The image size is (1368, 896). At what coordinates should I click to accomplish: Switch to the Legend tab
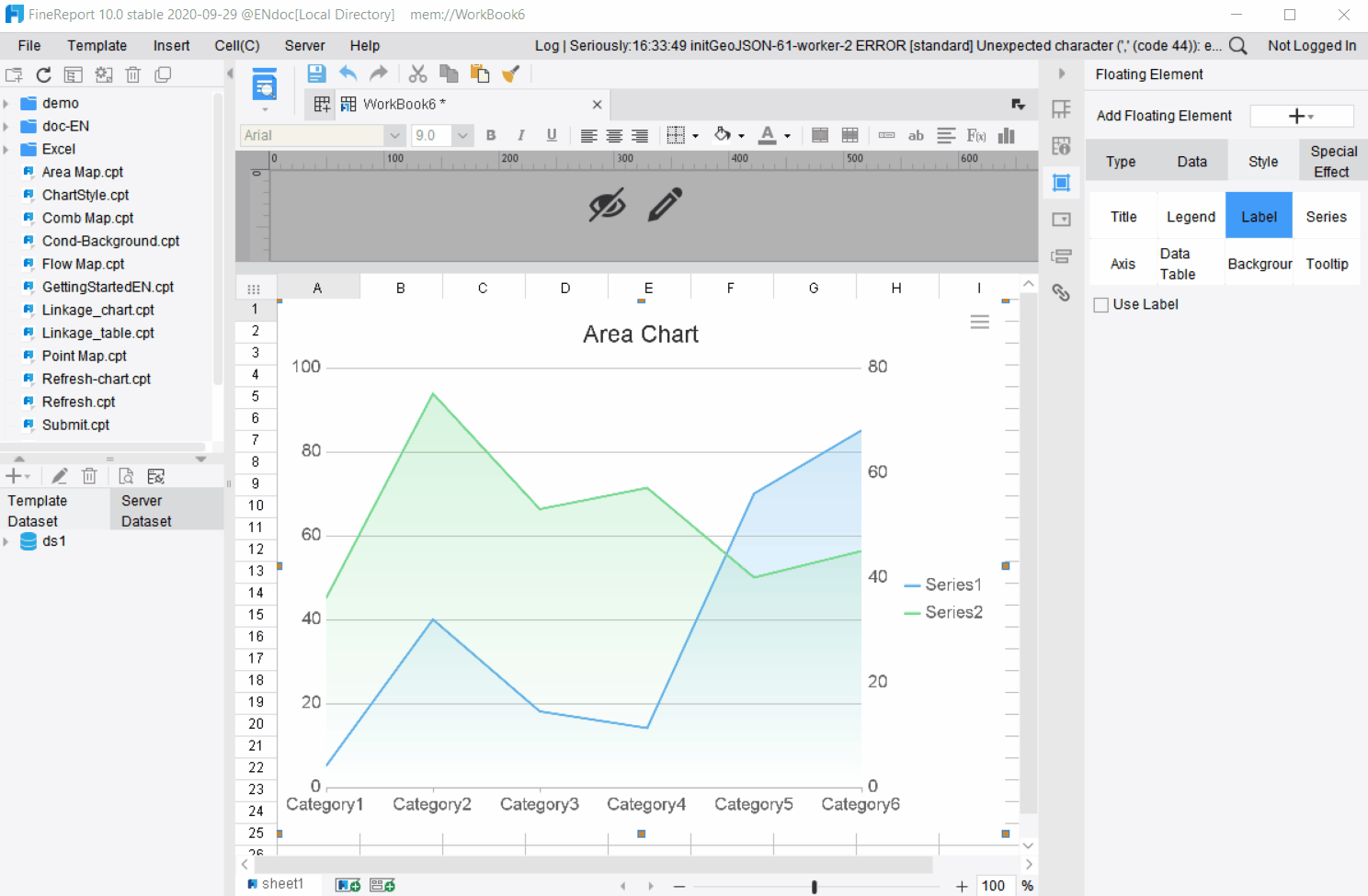tap(1191, 217)
